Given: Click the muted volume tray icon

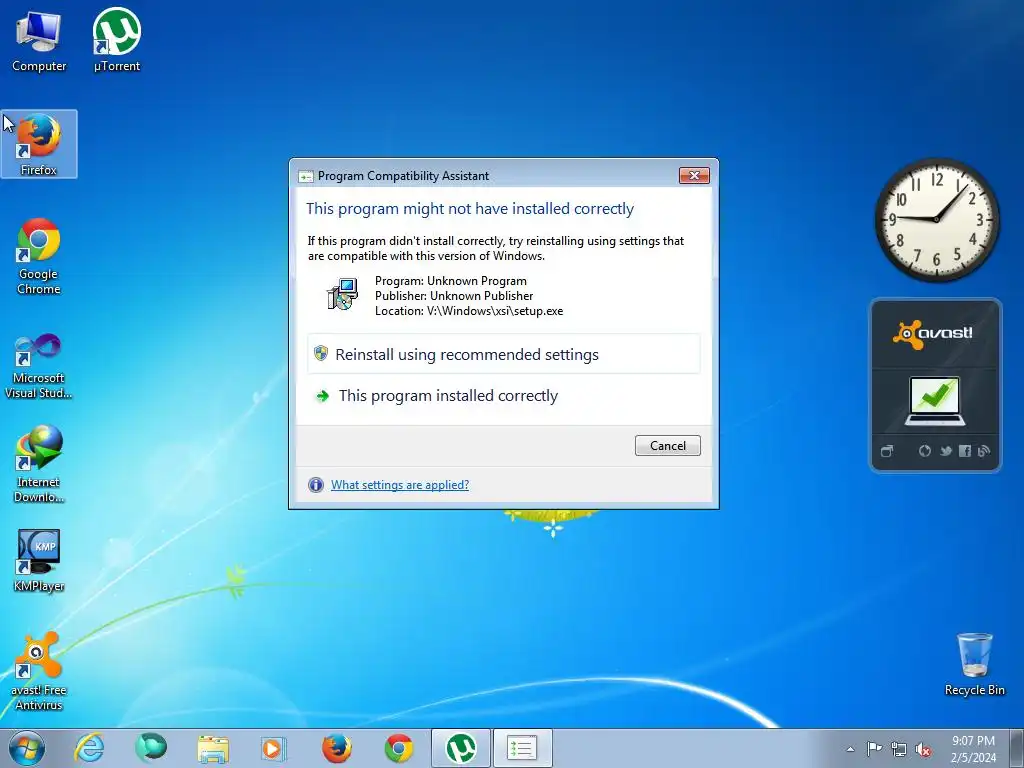Looking at the screenshot, I should (x=923, y=750).
